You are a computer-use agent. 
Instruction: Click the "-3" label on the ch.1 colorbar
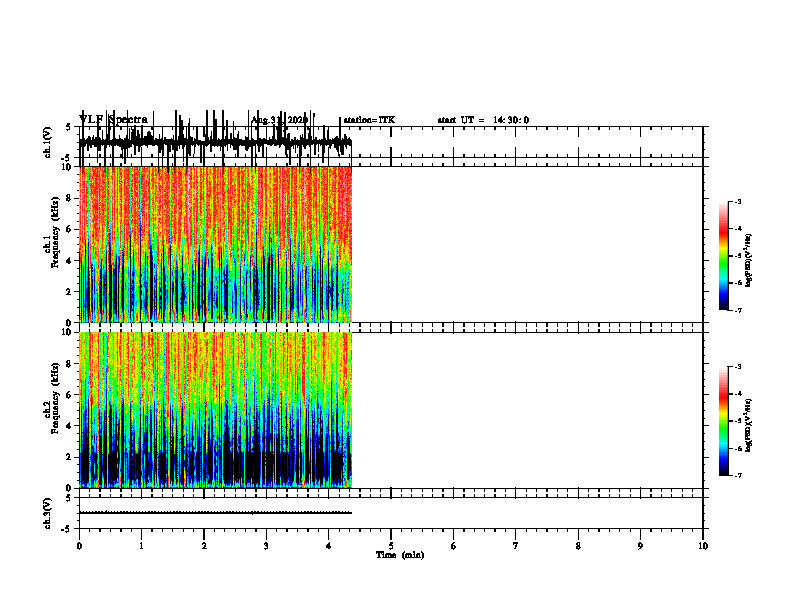pyautogui.click(x=738, y=201)
